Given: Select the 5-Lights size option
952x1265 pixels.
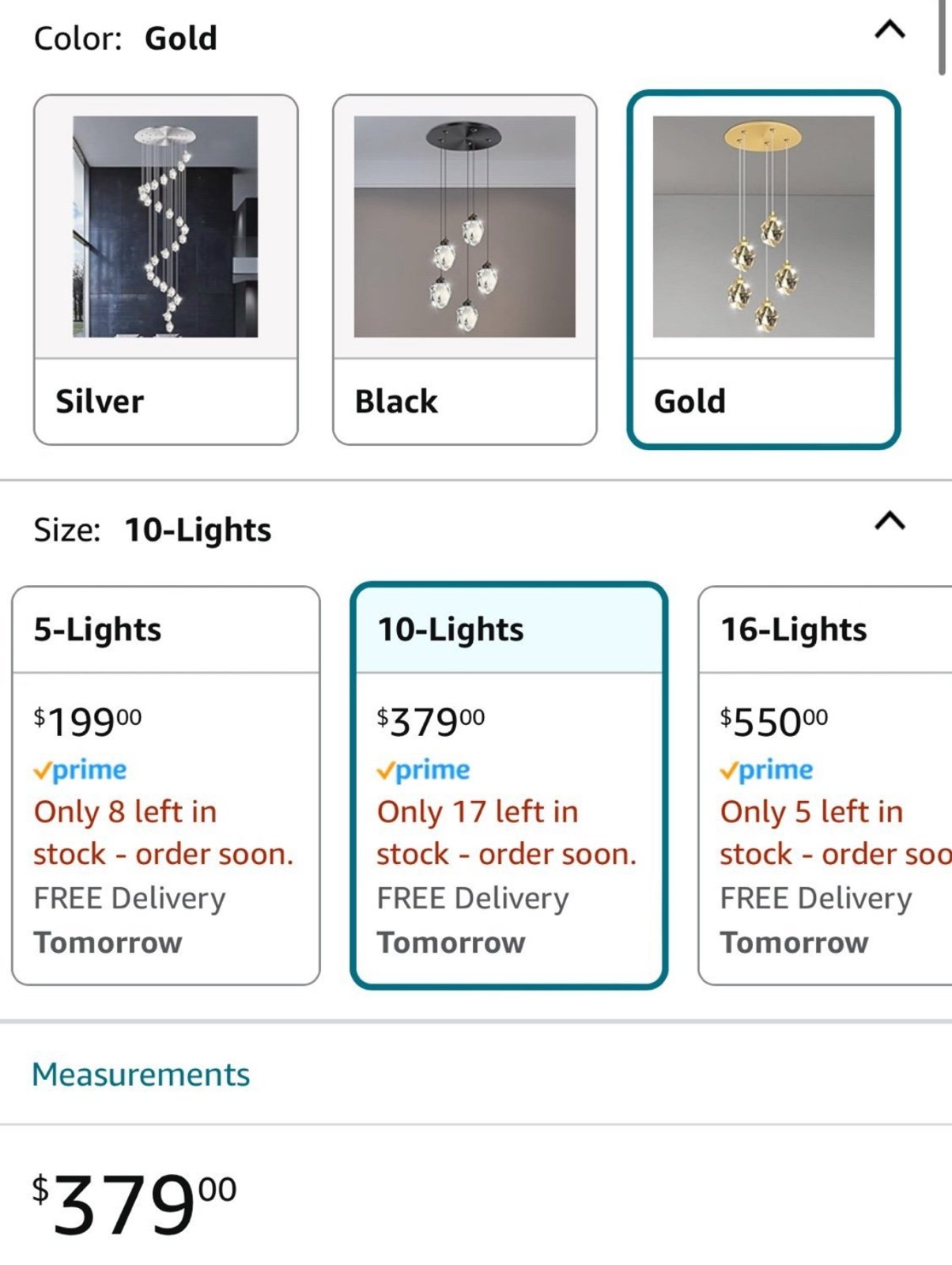Looking at the screenshot, I should pyautogui.click(x=166, y=786).
